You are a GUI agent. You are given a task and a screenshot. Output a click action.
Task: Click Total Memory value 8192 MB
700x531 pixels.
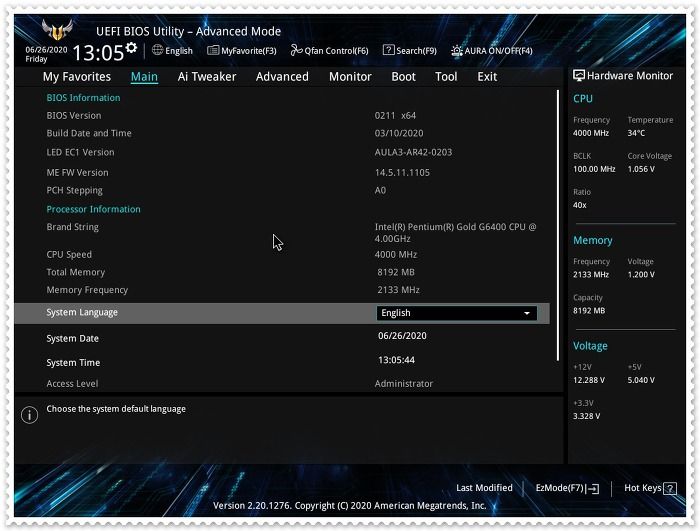click(396, 272)
